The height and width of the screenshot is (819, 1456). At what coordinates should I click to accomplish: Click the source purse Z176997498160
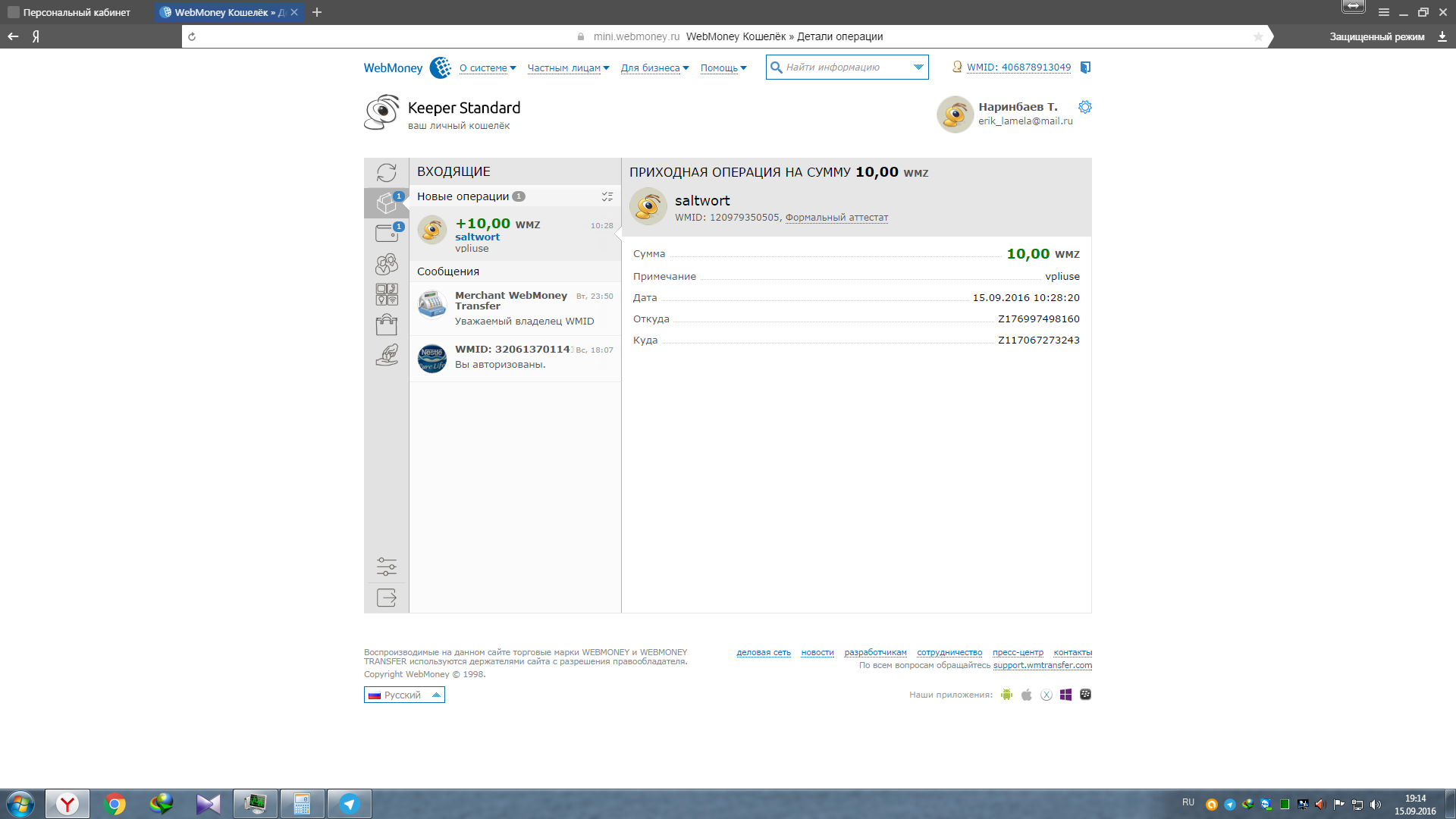[1039, 319]
